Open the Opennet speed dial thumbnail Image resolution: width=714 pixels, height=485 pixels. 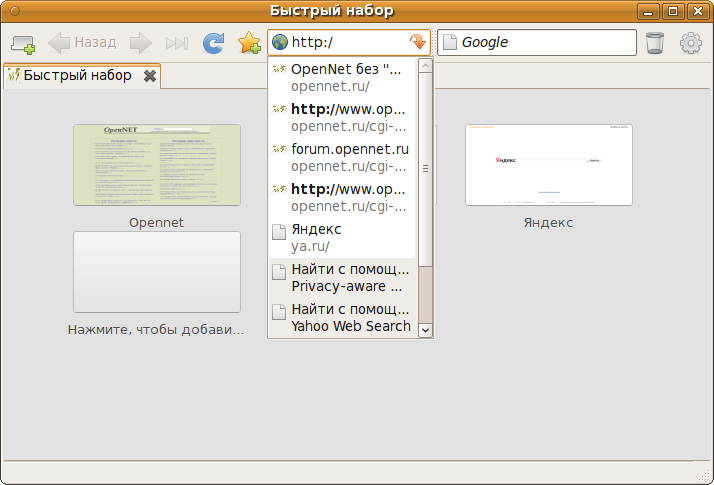tap(157, 165)
